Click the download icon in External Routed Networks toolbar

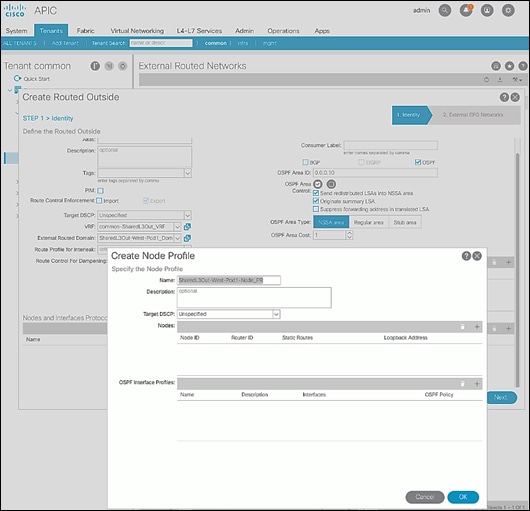(500, 80)
